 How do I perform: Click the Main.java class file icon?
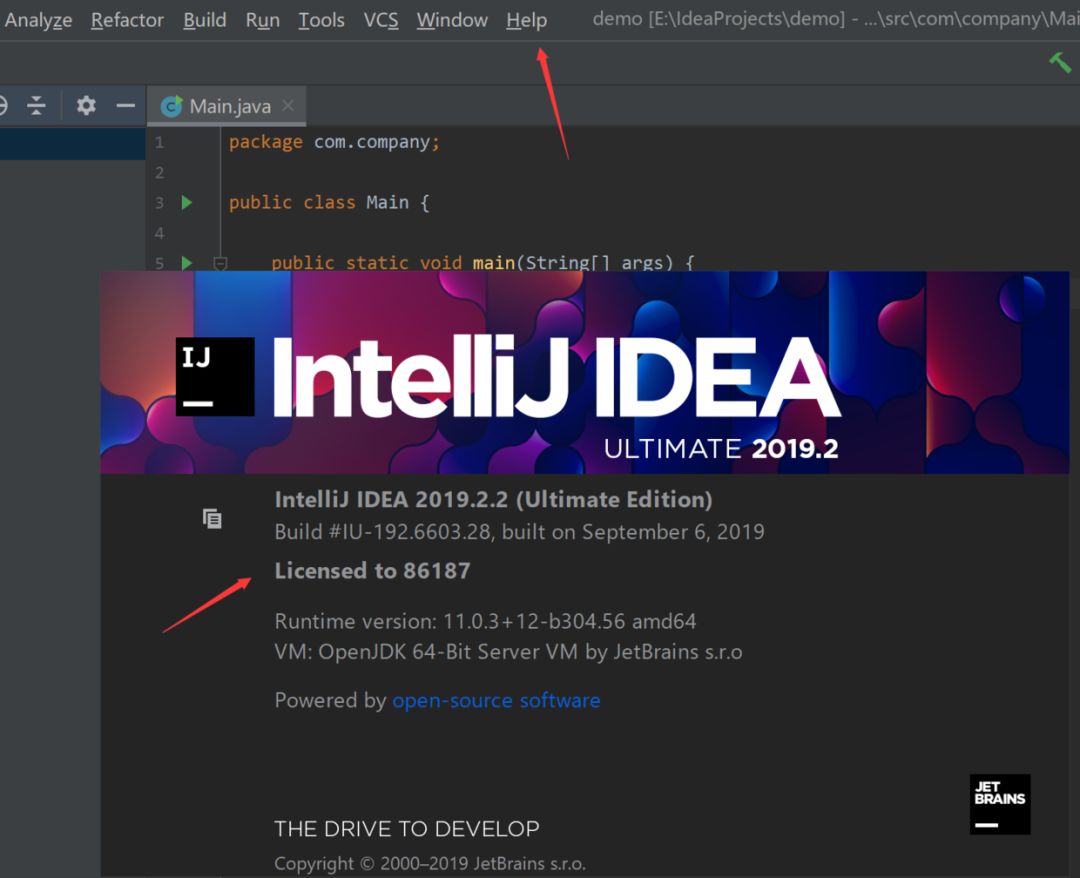coord(172,106)
